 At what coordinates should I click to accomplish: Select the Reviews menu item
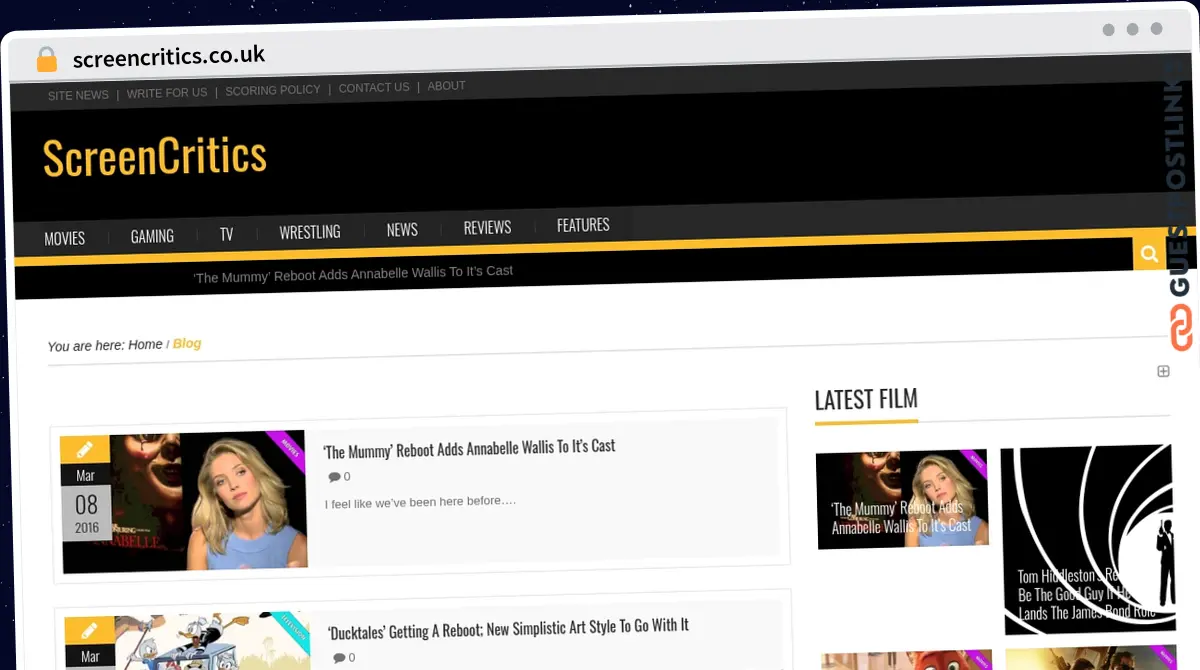click(x=487, y=228)
